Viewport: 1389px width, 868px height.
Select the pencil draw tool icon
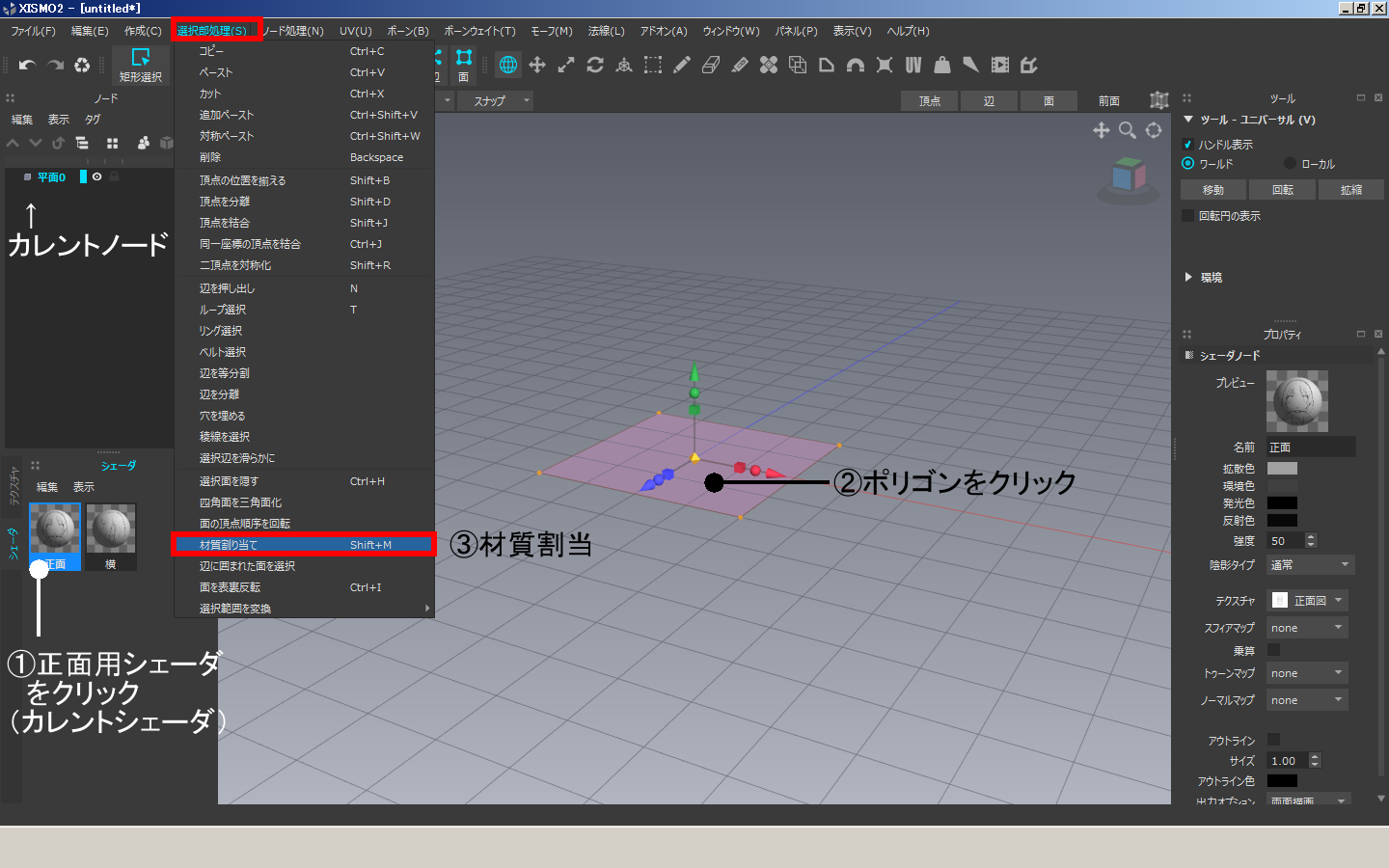pyautogui.click(x=682, y=65)
